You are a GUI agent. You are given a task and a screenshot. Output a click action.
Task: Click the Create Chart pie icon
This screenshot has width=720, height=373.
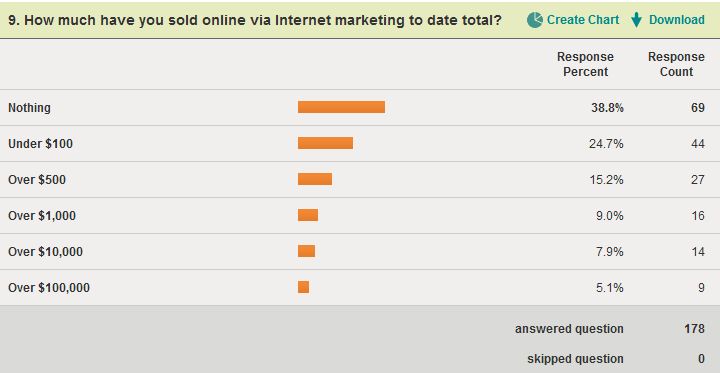click(534, 20)
